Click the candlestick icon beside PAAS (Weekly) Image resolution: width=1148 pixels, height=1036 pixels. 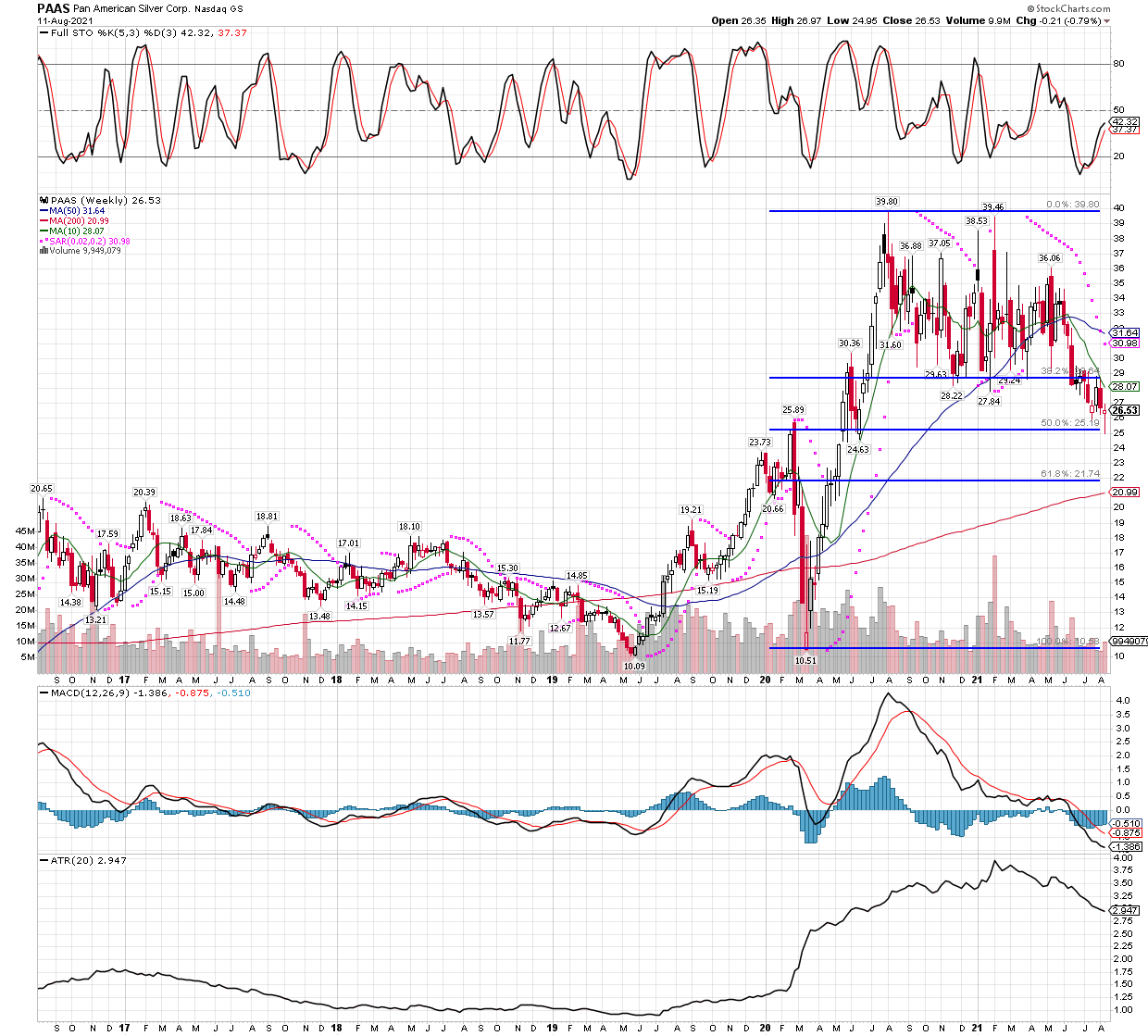point(44,200)
